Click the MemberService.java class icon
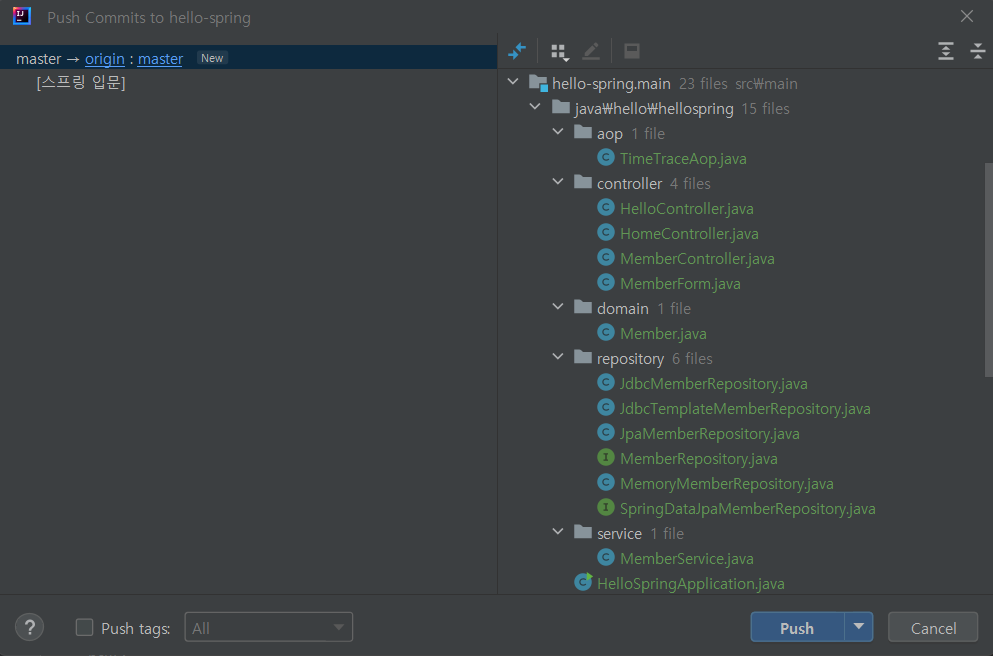 tap(605, 558)
